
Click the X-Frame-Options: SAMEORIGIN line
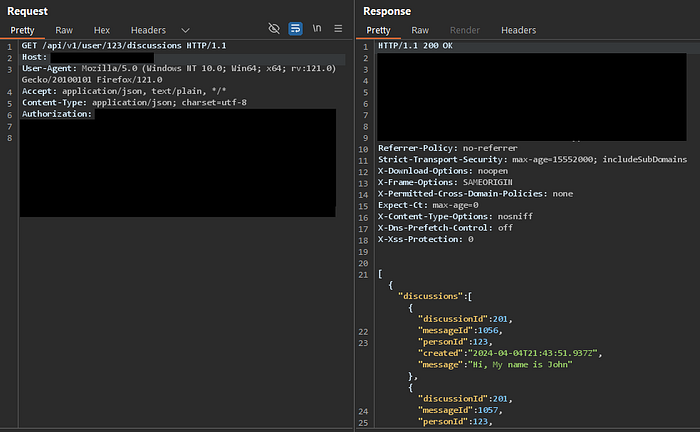pos(445,182)
